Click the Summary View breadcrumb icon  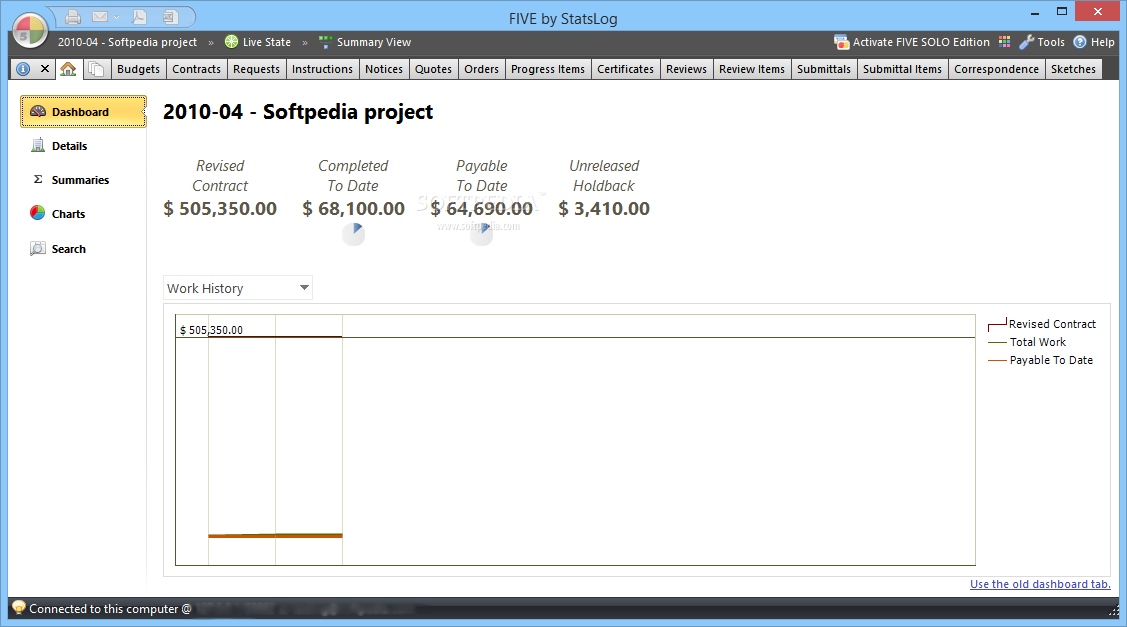(x=326, y=42)
